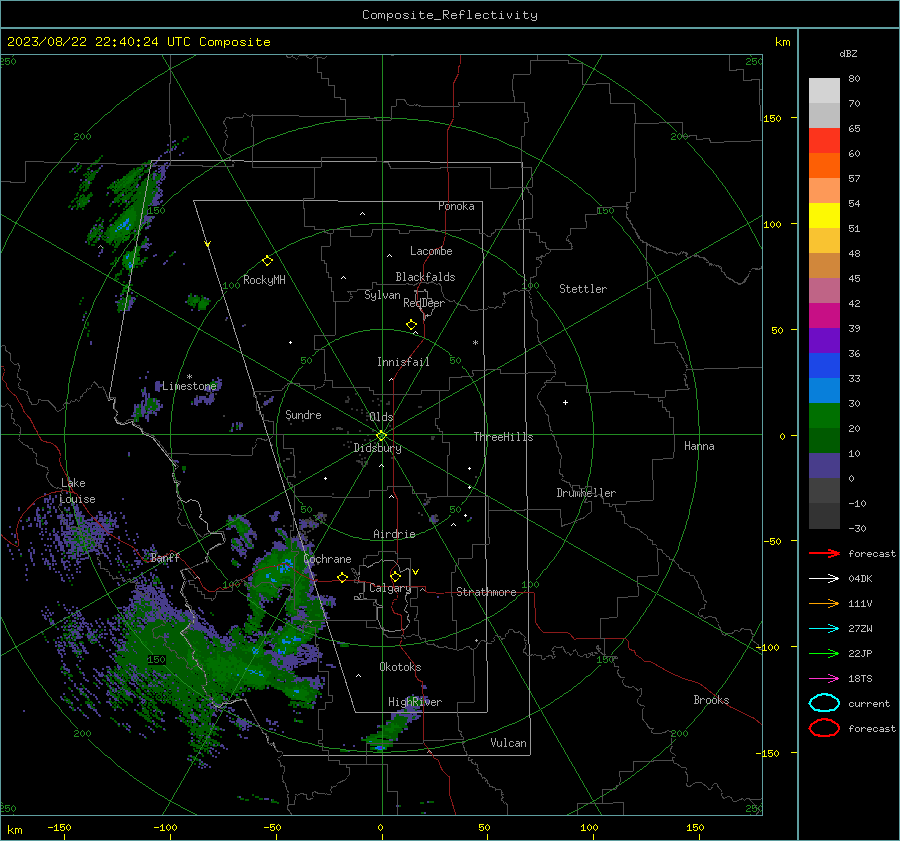Click the green 22JP arrow in the legend
The width and height of the screenshot is (900, 841).
824,653
